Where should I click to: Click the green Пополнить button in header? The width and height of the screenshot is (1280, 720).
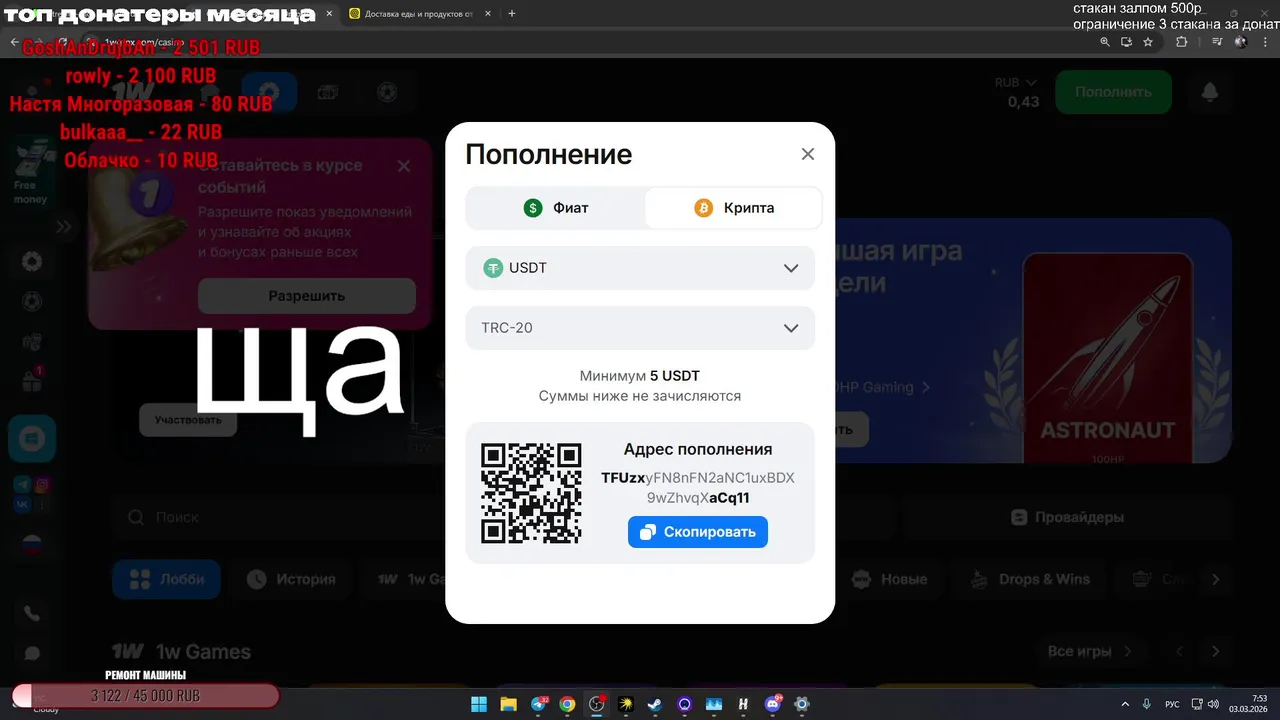click(x=1114, y=91)
